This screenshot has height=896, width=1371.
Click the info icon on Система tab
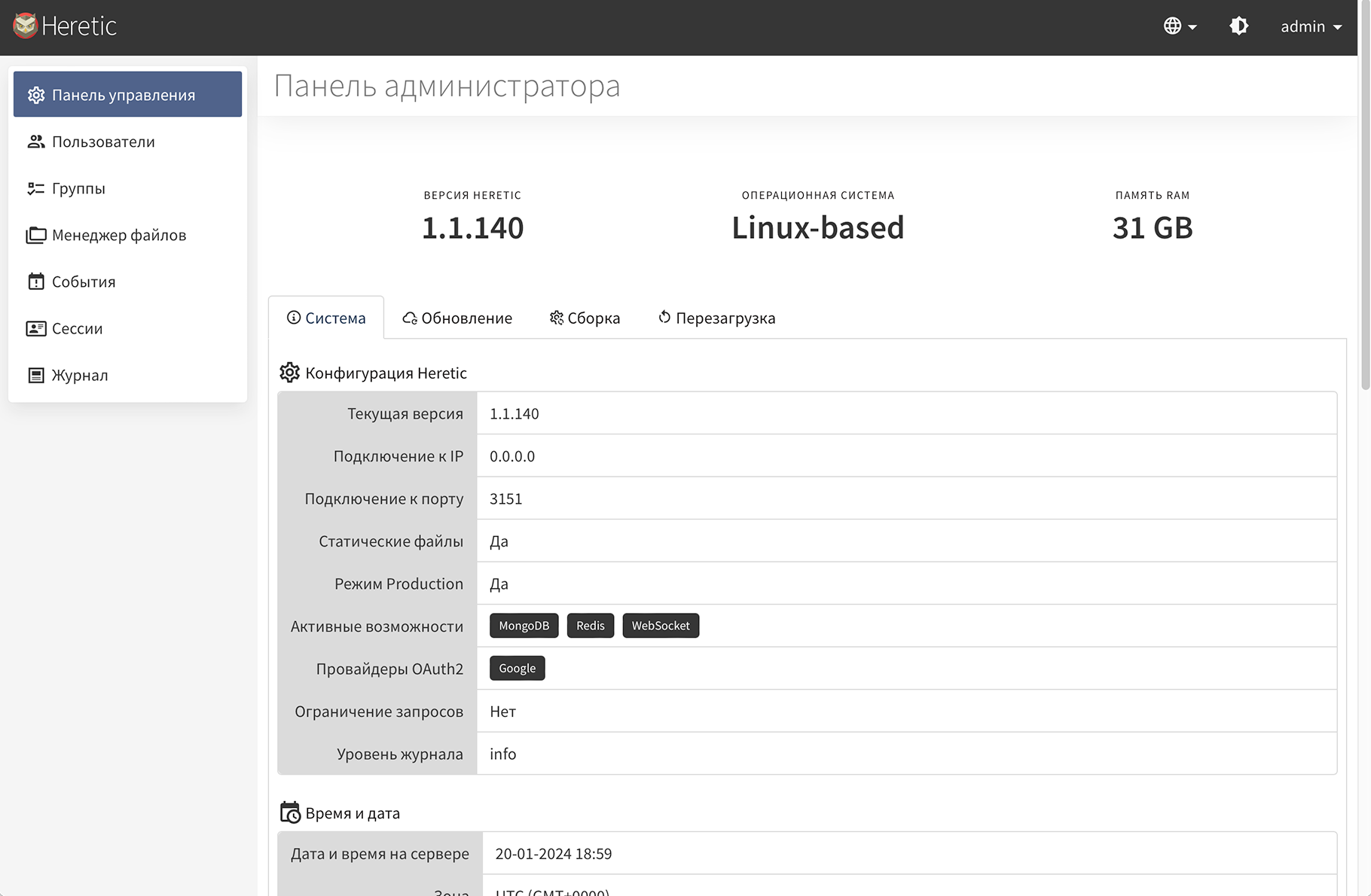coord(294,318)
